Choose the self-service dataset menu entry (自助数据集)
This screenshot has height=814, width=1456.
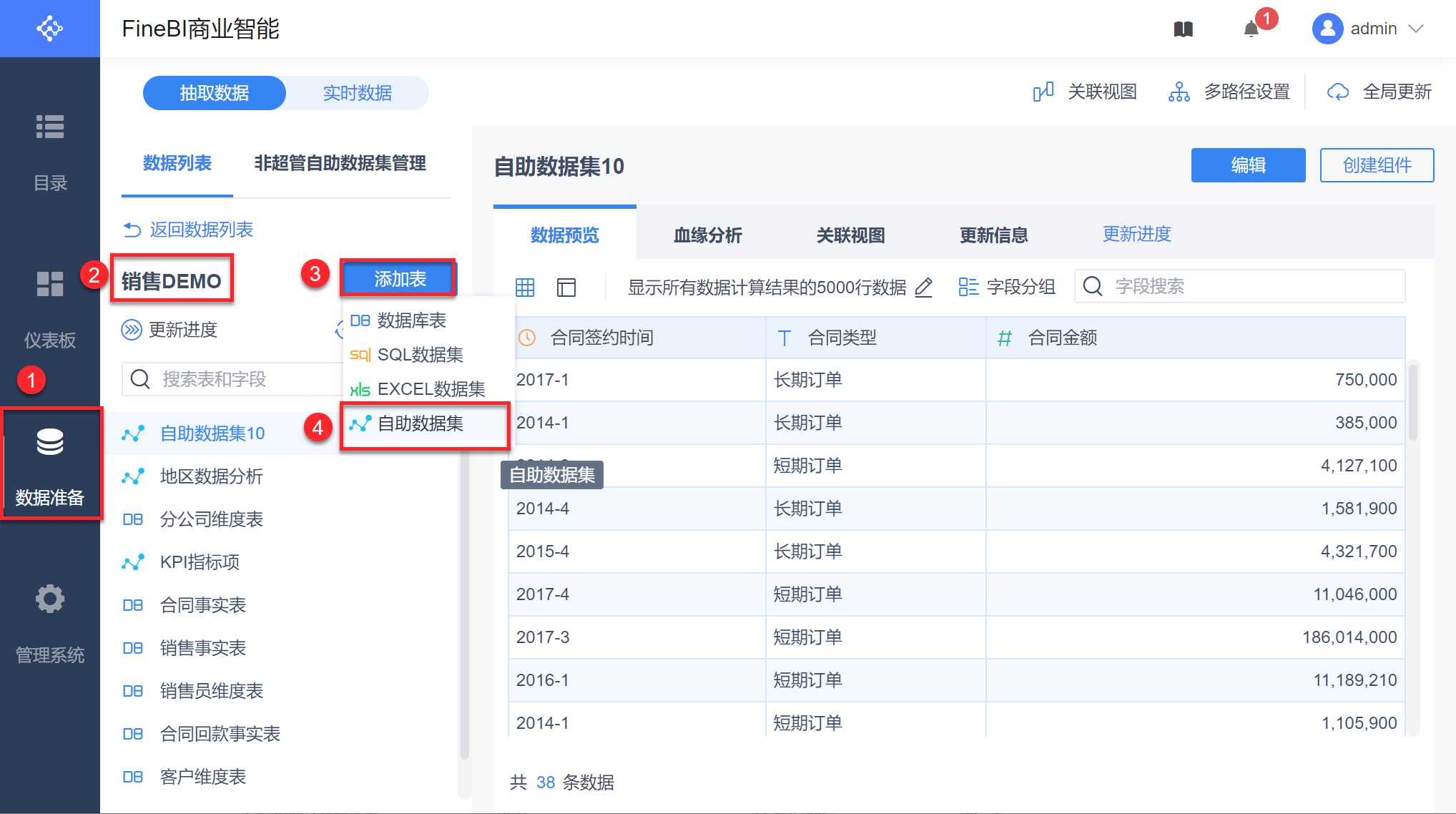click(x=420, y=424)
